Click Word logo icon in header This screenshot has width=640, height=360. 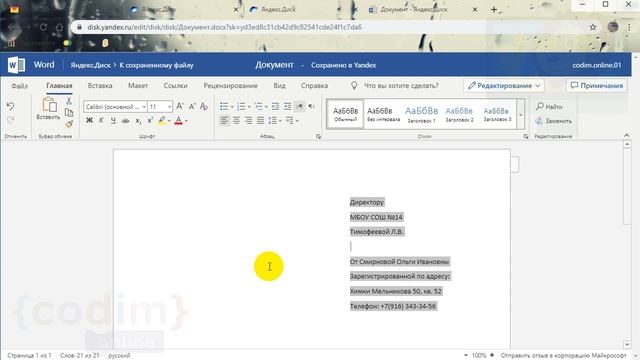point(16,65)
